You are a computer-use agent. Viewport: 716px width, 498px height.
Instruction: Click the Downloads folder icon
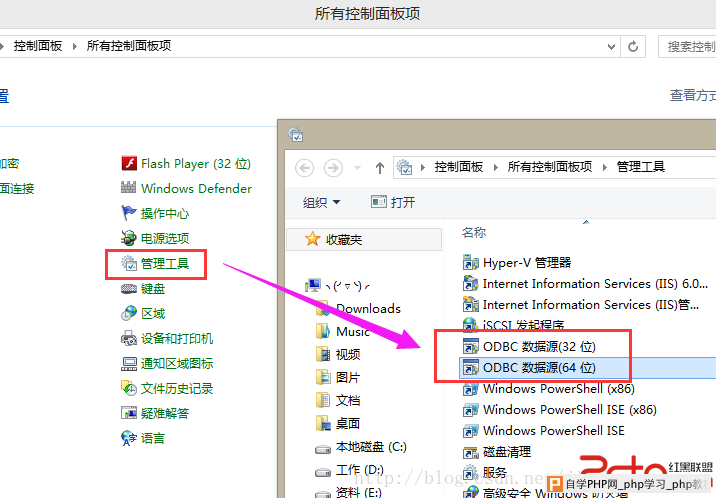[323, 308]
